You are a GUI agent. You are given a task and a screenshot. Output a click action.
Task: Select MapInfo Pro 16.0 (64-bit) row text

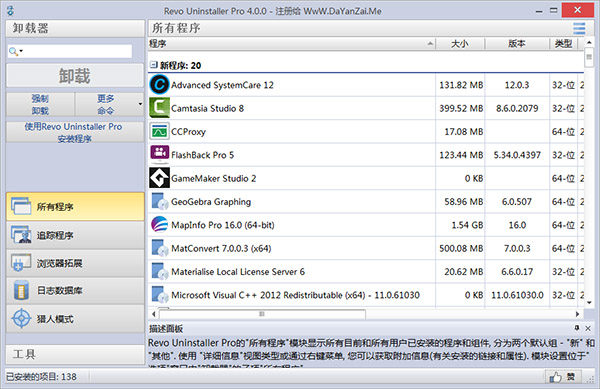(x=223, y=225)
